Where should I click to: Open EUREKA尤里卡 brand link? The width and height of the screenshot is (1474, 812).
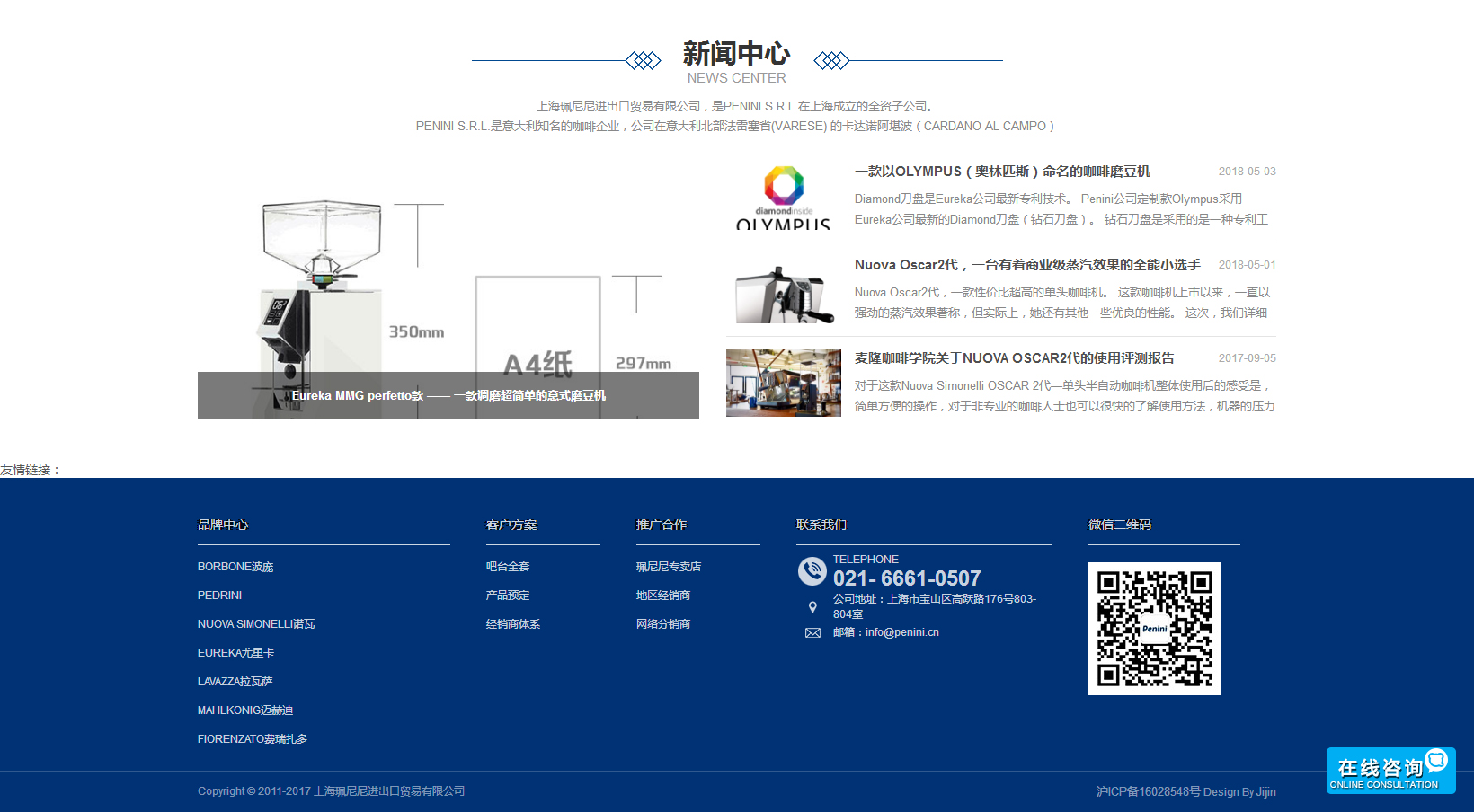(235, 653)
